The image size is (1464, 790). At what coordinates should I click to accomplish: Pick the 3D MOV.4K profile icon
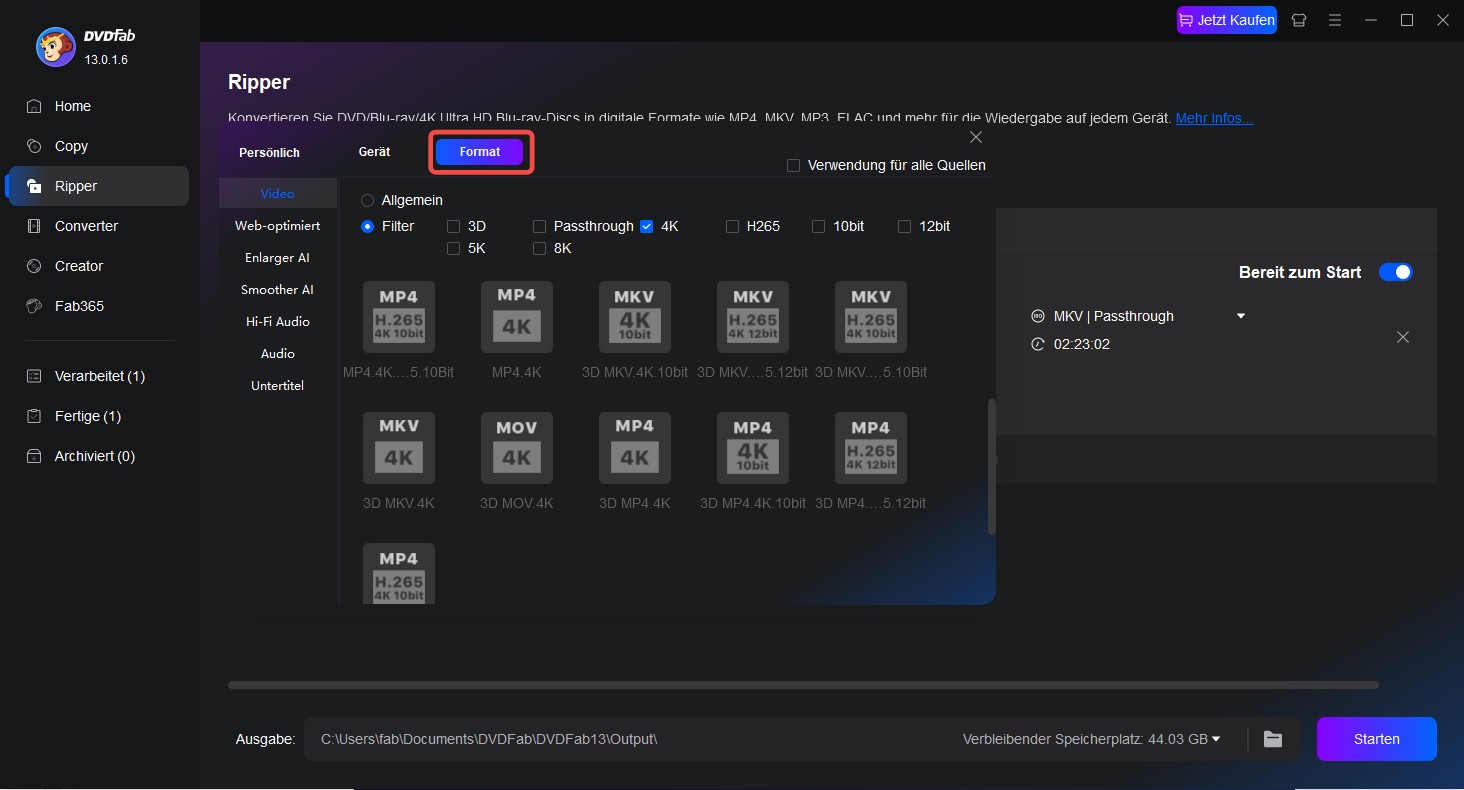coord(517,448)
